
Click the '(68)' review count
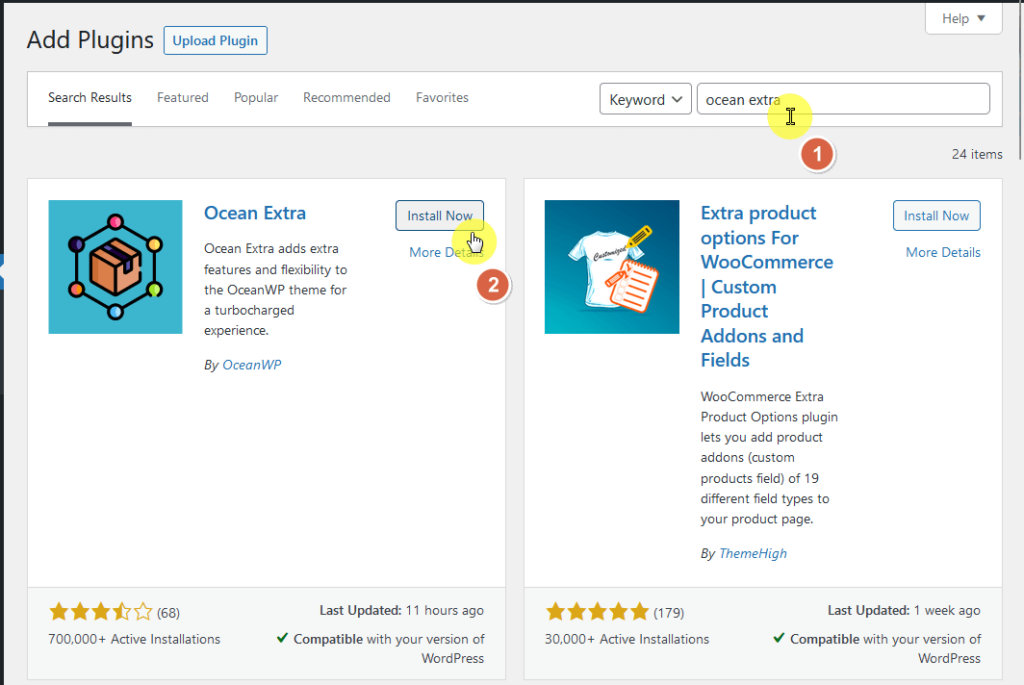168,613
